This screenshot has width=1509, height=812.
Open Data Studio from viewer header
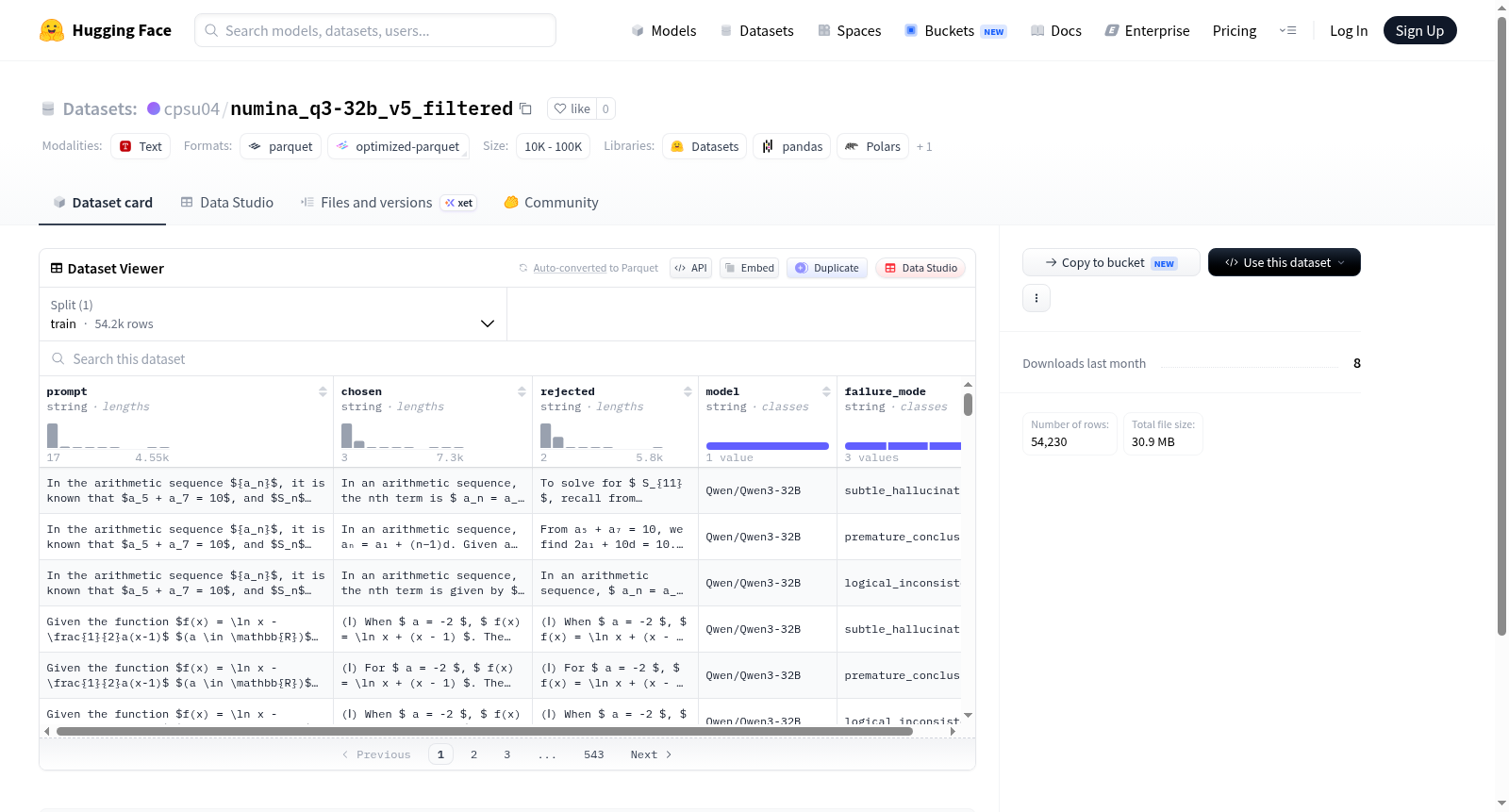920,268
